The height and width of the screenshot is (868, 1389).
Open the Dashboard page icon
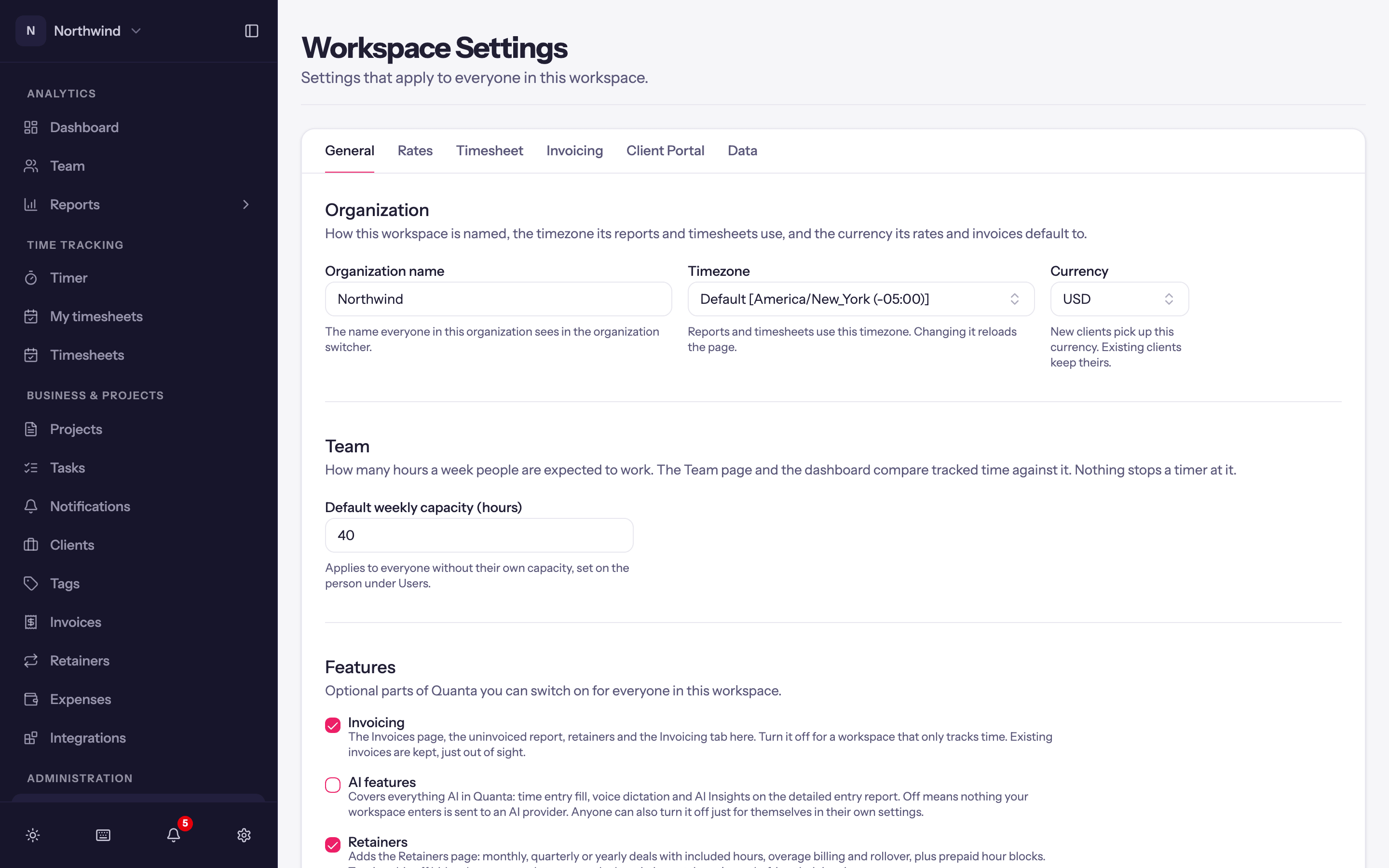(x=31, y=127)
